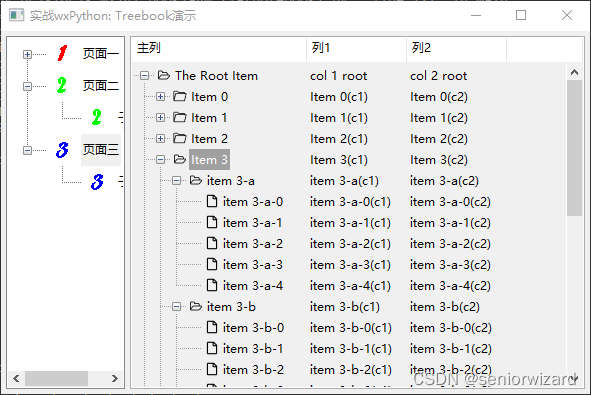Click the folder icon beside Item 1
This screenshot has height=395, width=591.
click(x=180, y=118)
